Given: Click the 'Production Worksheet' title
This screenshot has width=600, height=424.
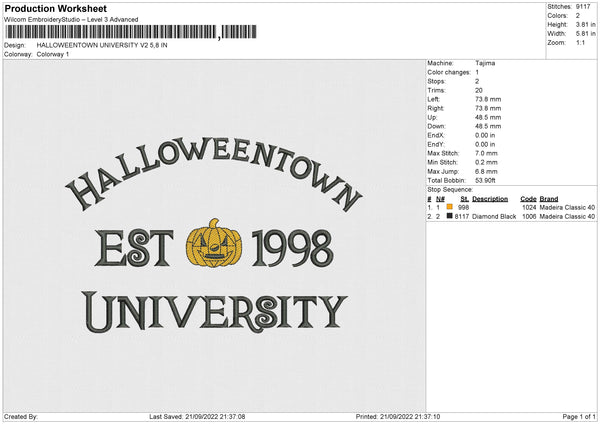Looking at the screenshot, I should click(55, 8).
